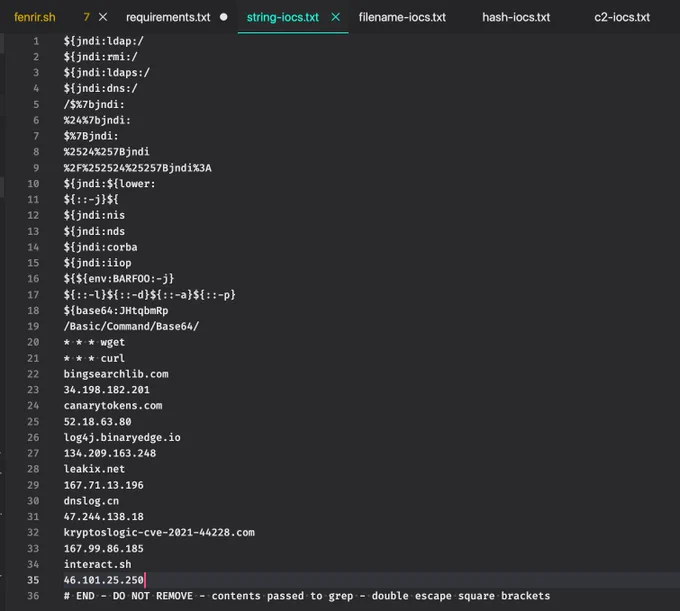Screen dimensions: 680x611
Task: Click the '${::-l}${::-d}${::-a}${::-p}' line
Action: (x=150, y=295)
